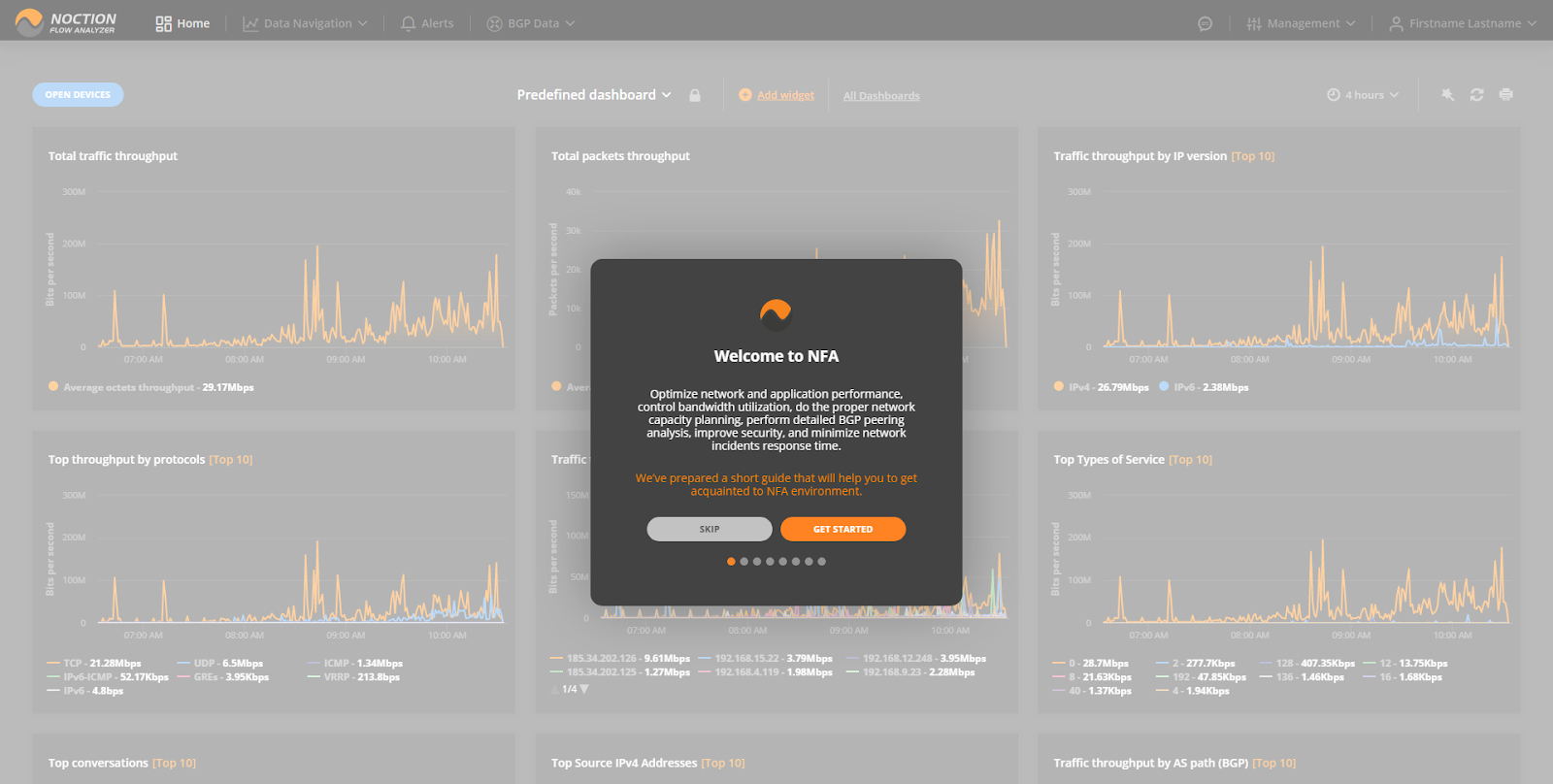Click the 192.168.12.248 legend entry
This screenshot has width=1553, height=784.
pos(915,659)
